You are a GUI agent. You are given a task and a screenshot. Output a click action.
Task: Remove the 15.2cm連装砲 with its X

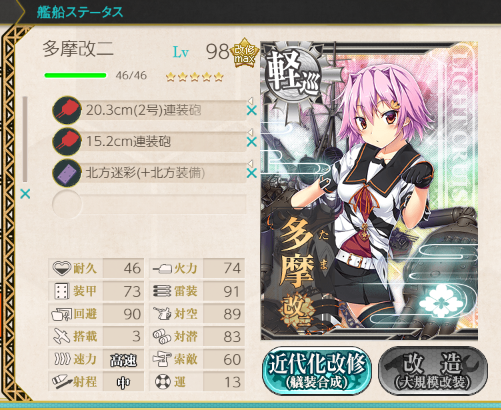pyautogui.click(x=252, y=142)
